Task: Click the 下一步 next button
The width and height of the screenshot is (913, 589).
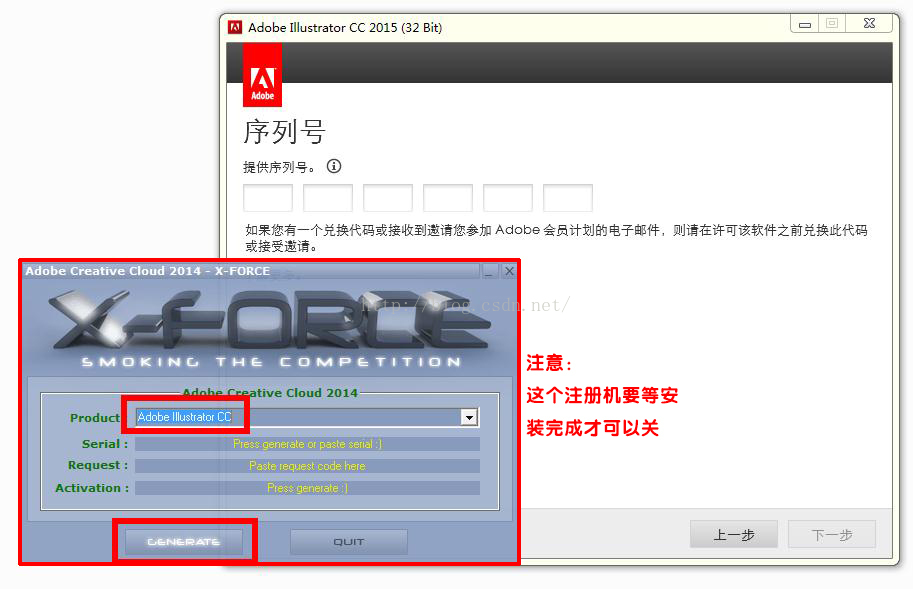Action: 832,534
